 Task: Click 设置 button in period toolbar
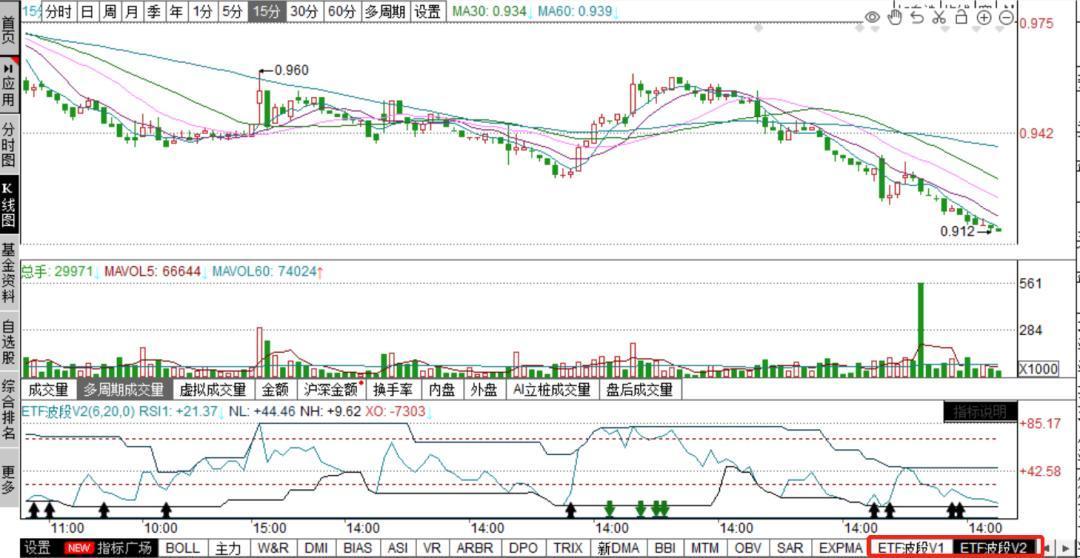(x=427, y=12)
